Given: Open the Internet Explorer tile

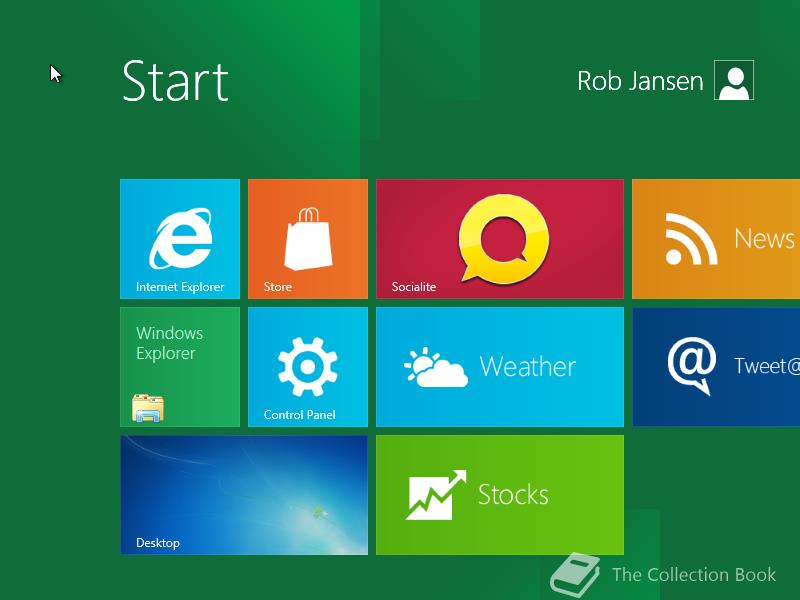Looking at the screenshot, I should pyautogui.click(x=180, y=239).
